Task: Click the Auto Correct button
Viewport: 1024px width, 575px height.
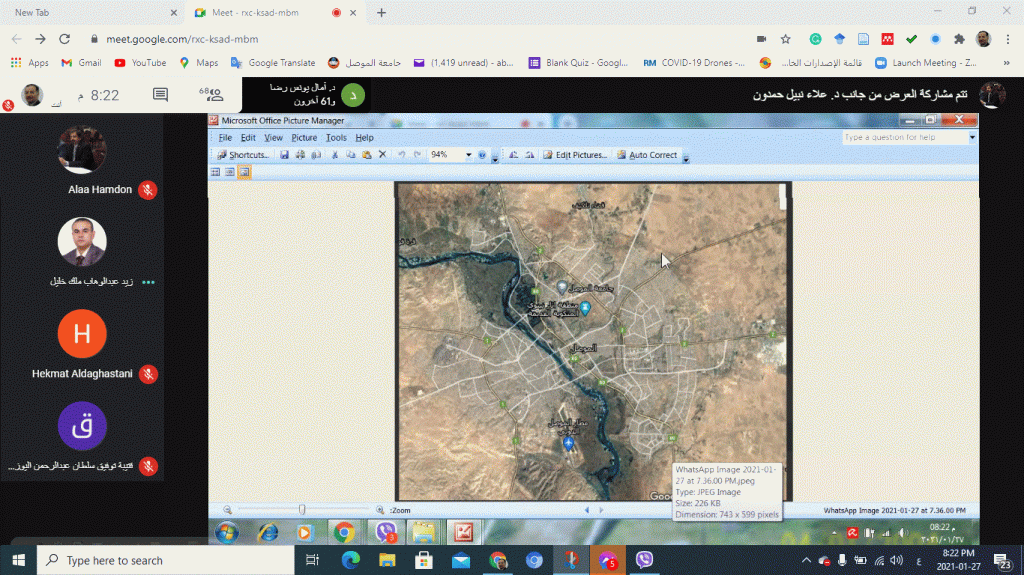Action: [x=647, y=155]
